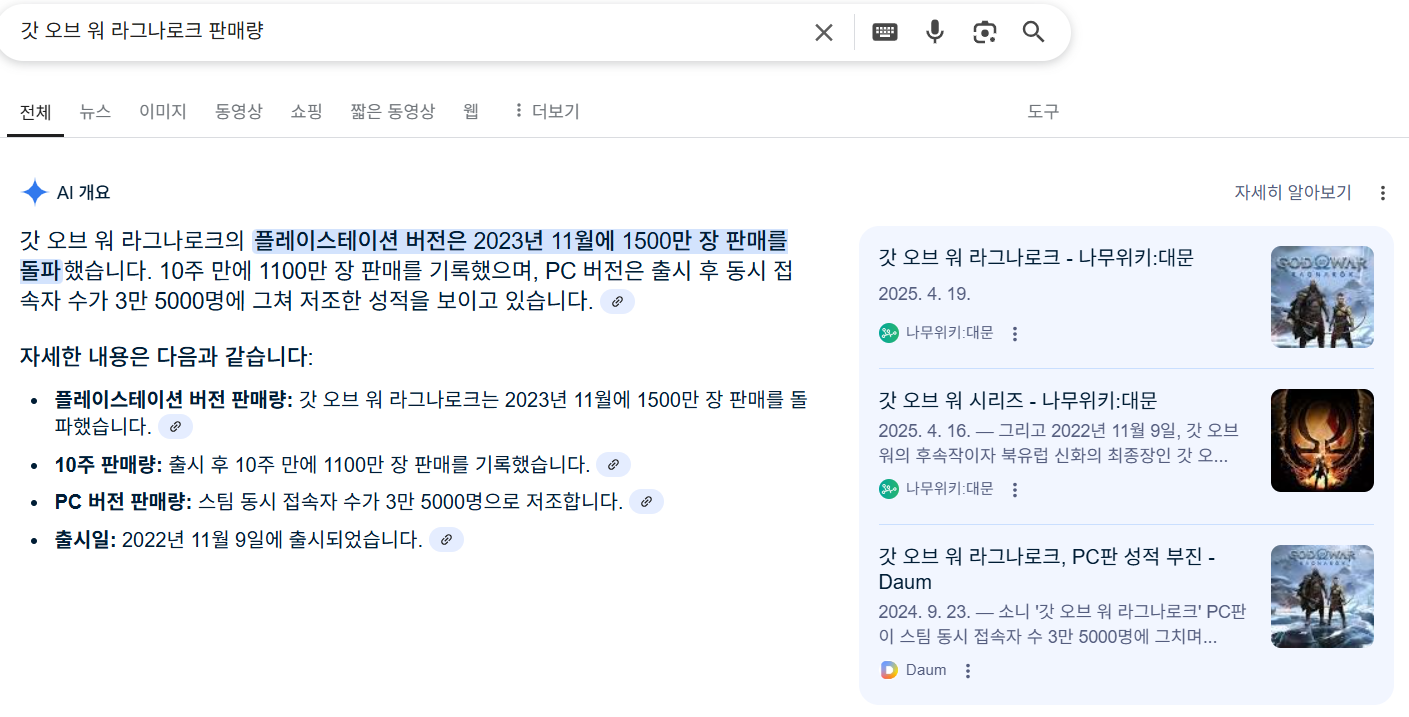Open source link for 출시일 bullet
1409x717 pixels.
pyautogui.click(x=446, y=540)
